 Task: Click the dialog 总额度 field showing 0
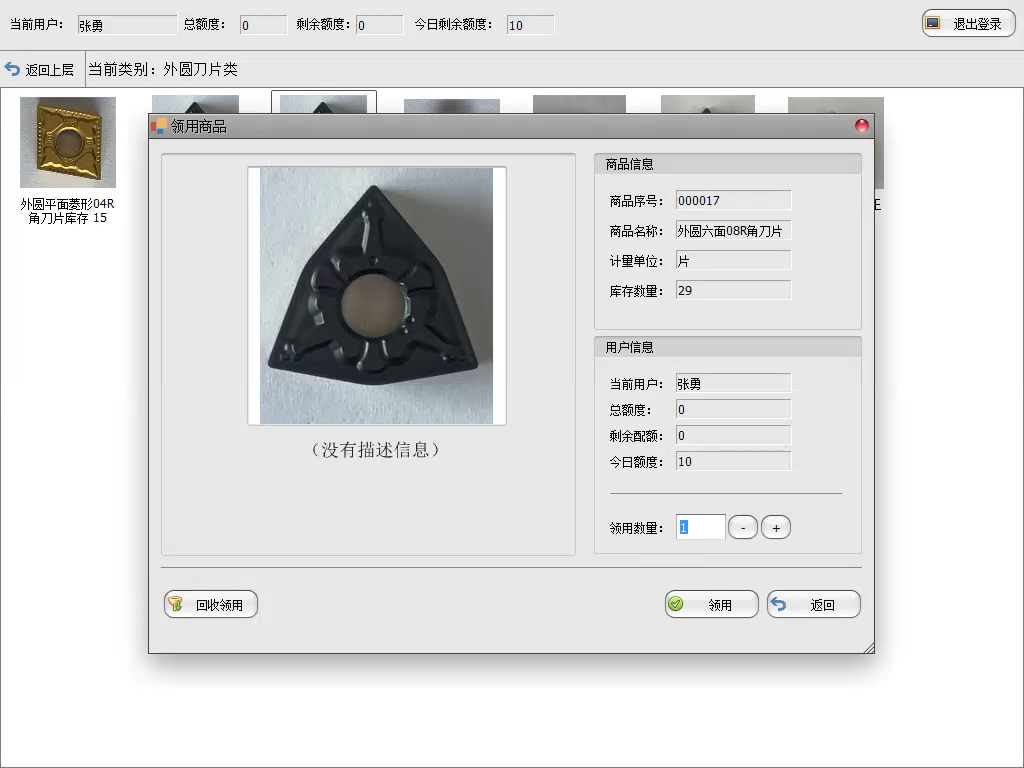(733, 409)
